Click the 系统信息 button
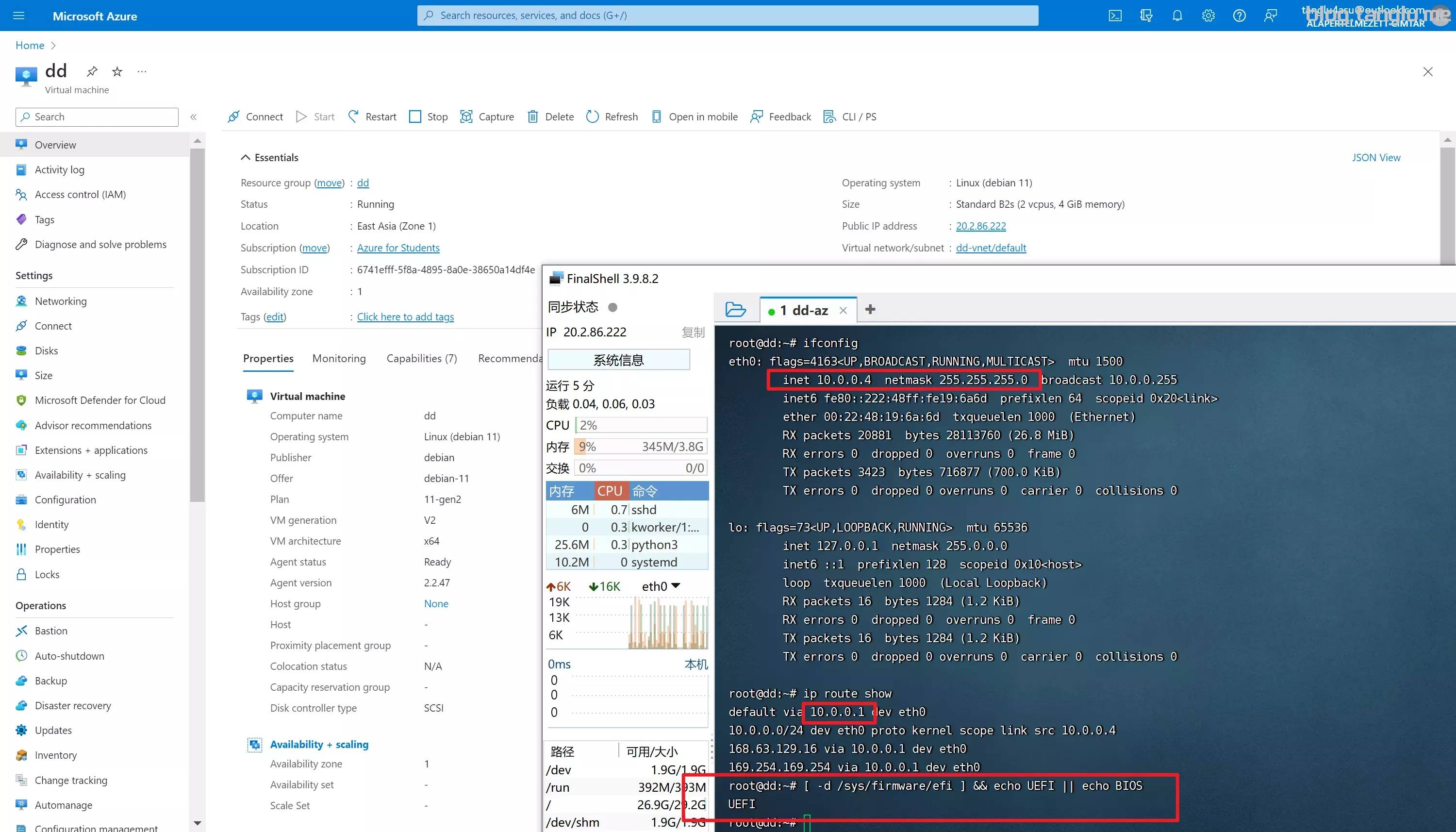The image size is (1456, 832). [619, 360]
